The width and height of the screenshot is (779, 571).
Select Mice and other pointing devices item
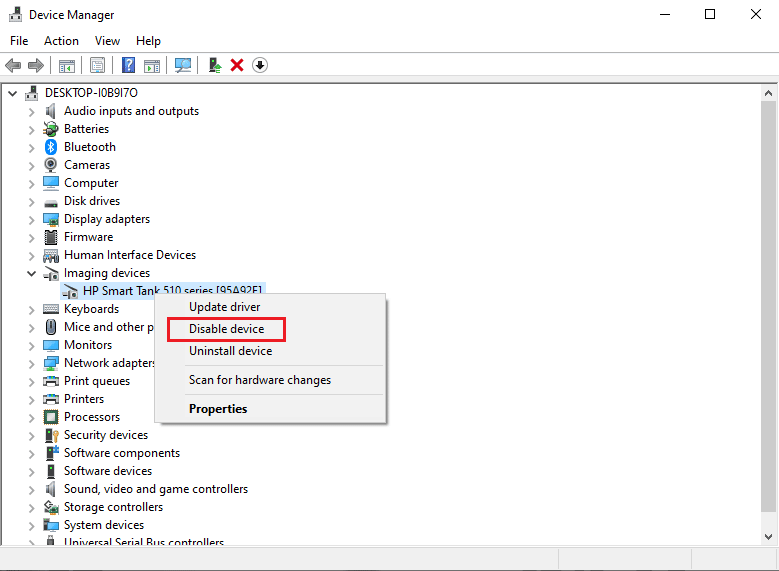tap(109, 327)
